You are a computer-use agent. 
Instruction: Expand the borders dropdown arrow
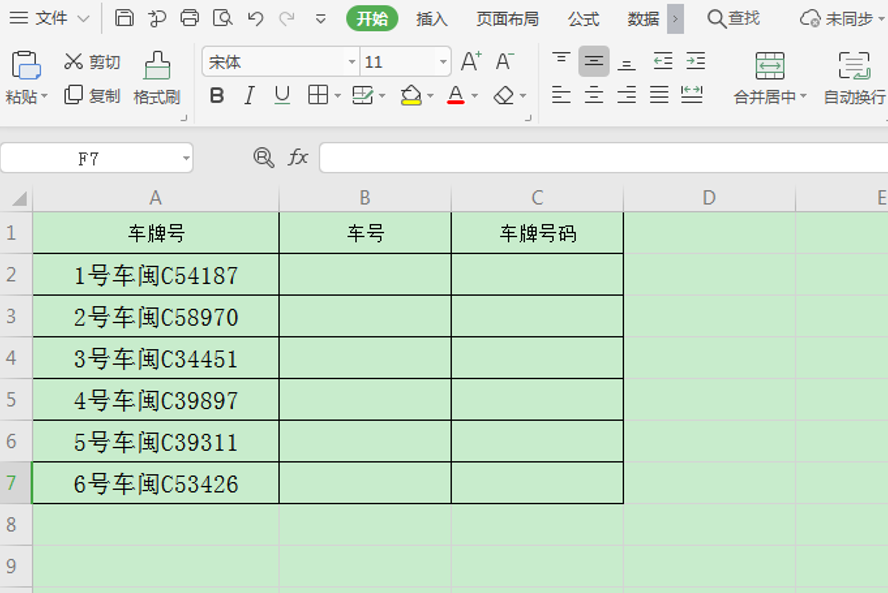(338, 96)
